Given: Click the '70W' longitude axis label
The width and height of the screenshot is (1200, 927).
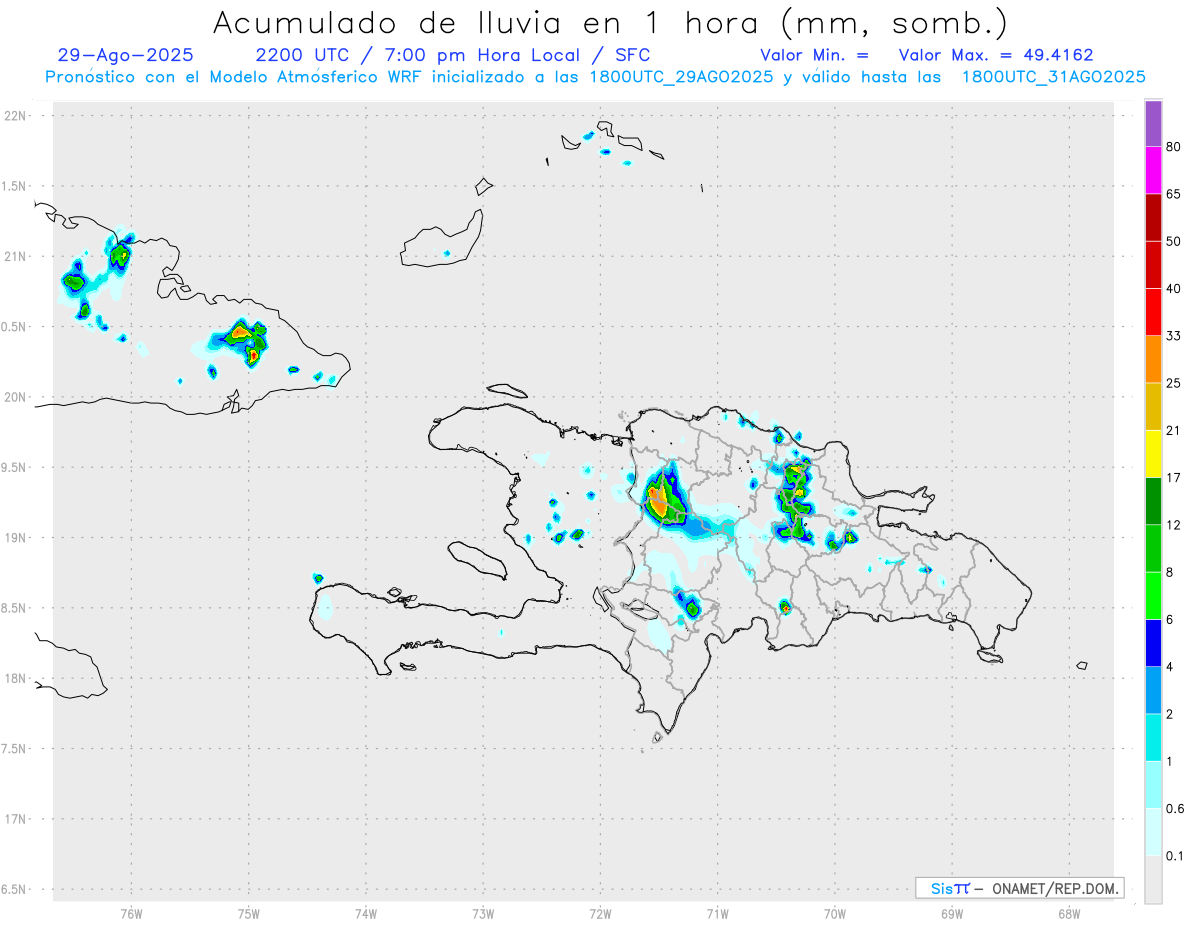Looking at the screenshot, I should click(835, 914).
